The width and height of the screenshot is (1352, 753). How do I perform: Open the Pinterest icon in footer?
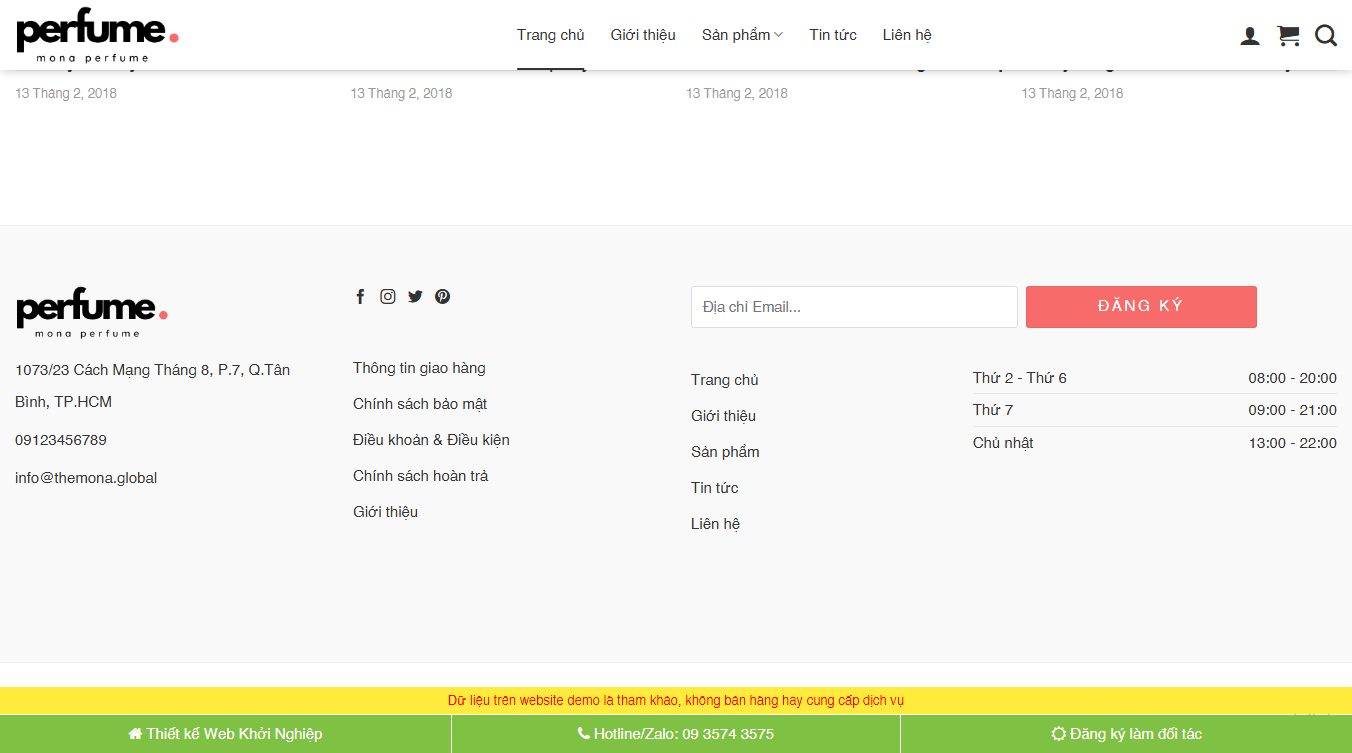[x=442, y=296]
